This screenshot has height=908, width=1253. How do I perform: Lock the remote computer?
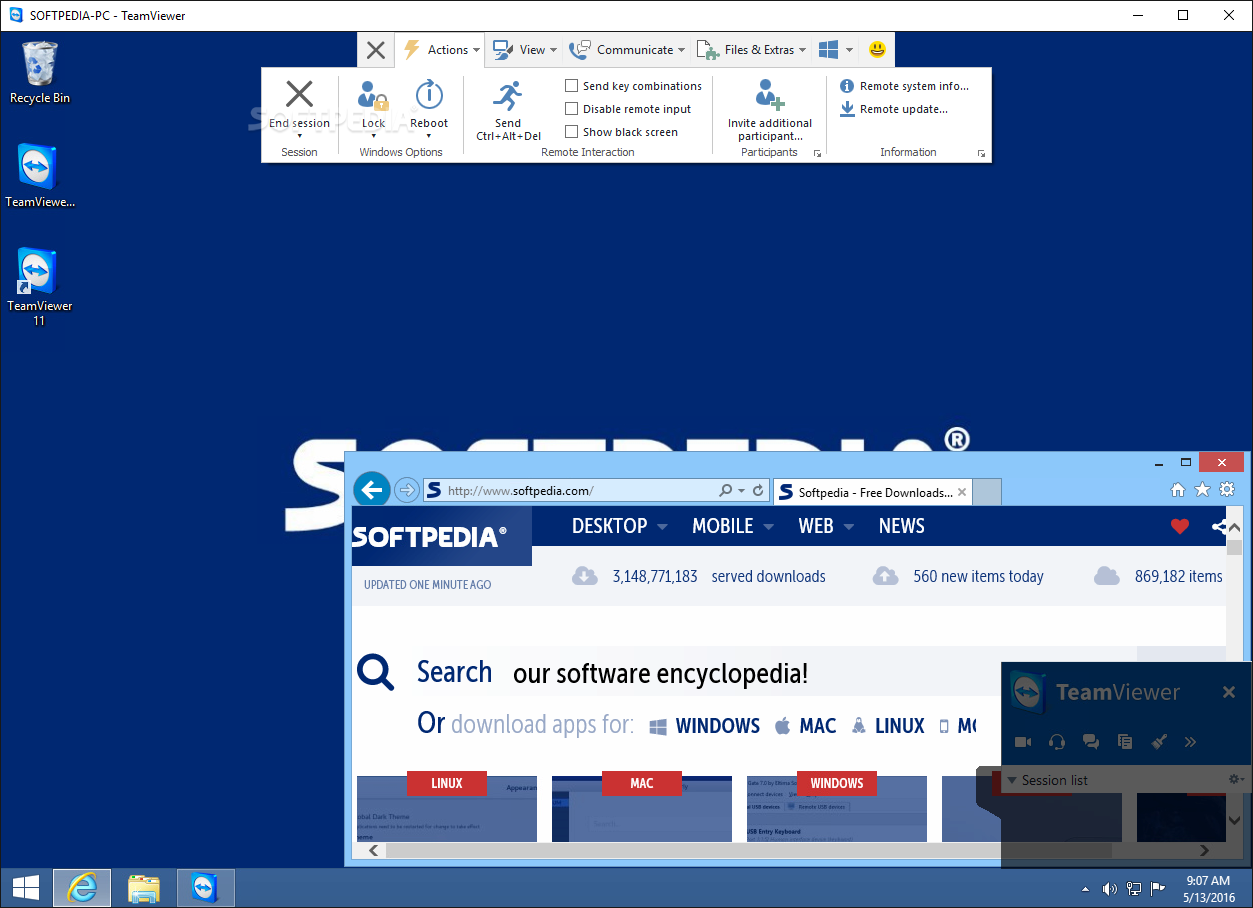(x=373, y=104)
